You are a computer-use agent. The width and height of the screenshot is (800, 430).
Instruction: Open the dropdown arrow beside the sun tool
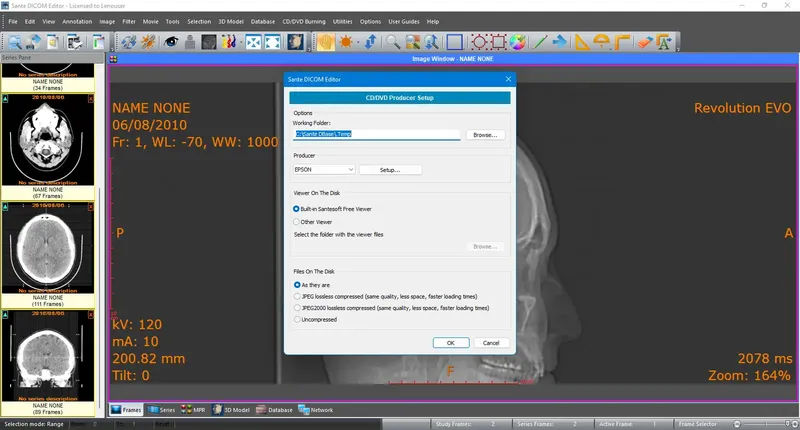tap(358, 42)
